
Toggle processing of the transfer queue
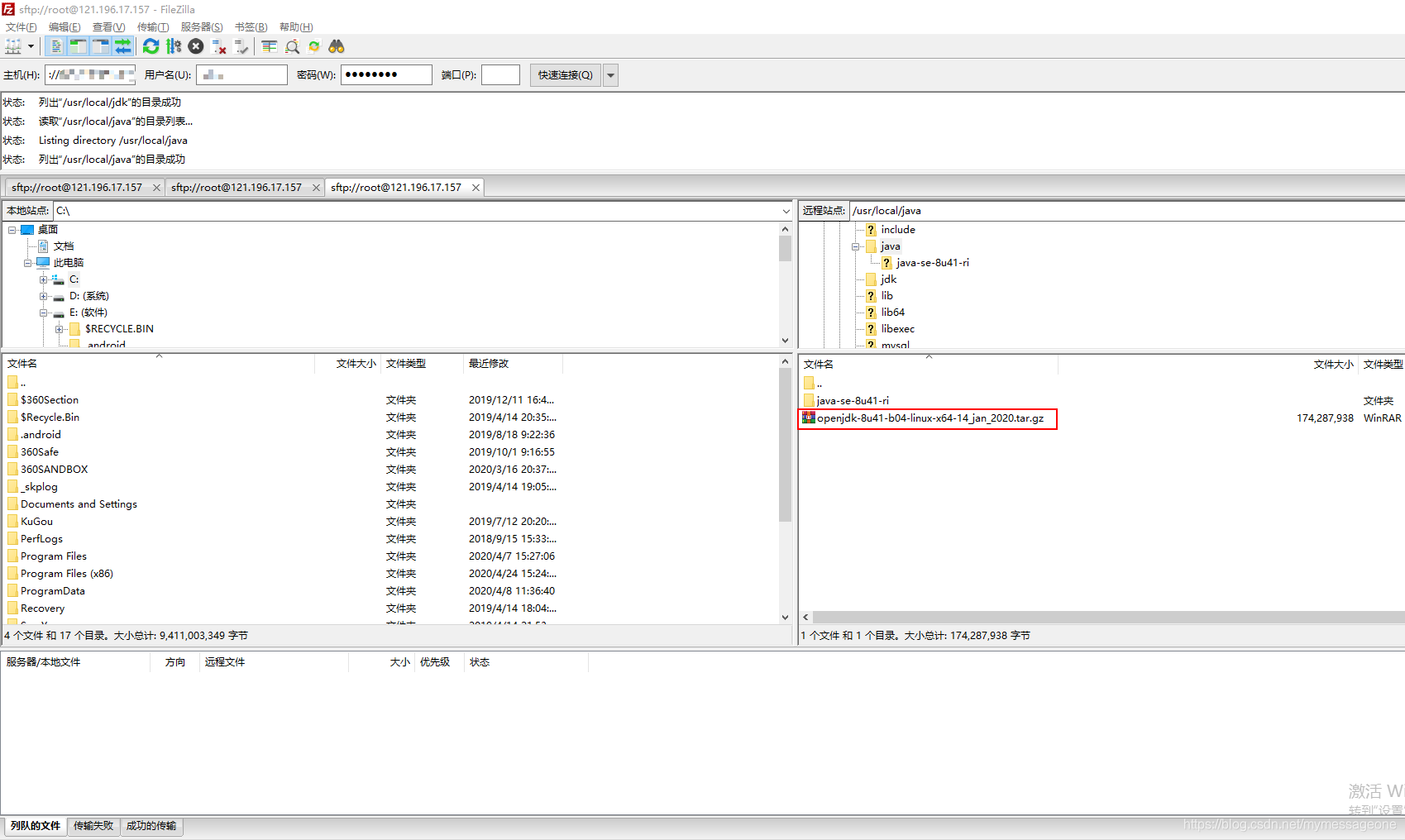(174, 46)
